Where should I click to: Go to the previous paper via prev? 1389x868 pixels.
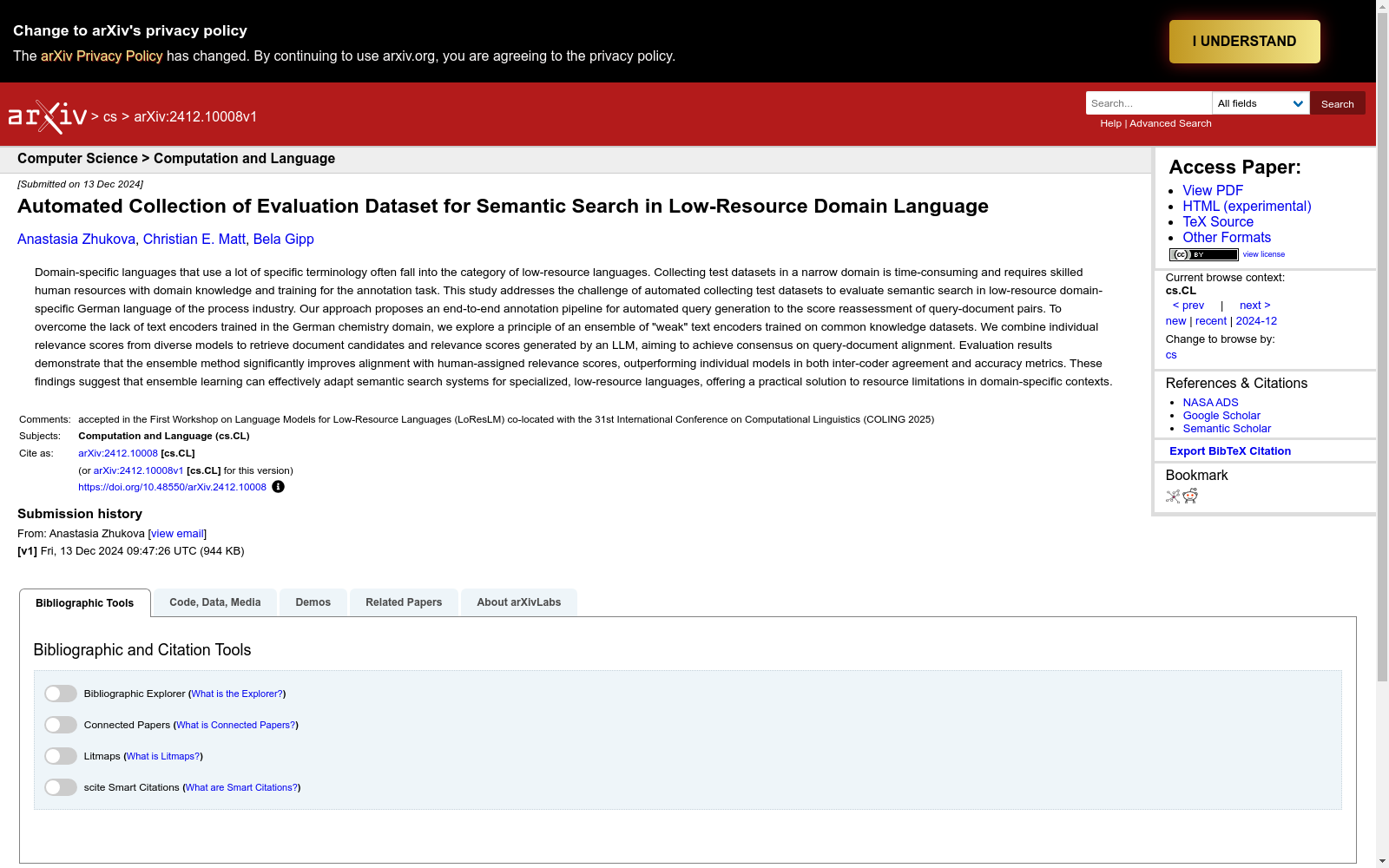click(x=1188, y=306)
